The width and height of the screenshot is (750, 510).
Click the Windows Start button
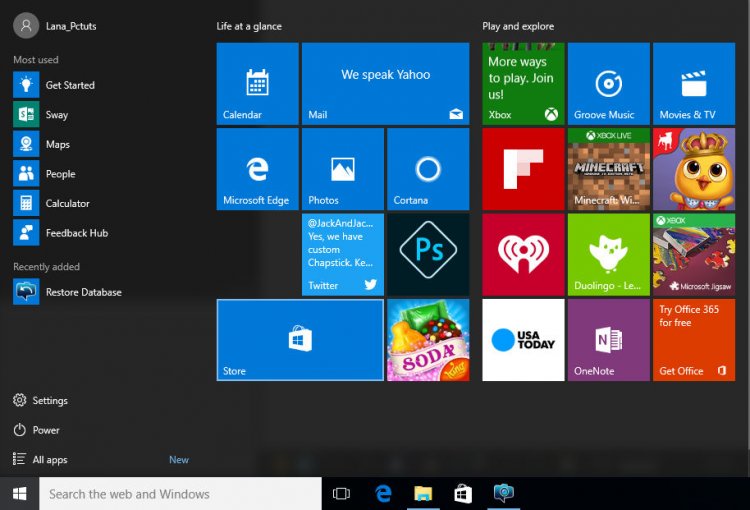point(19,494)
